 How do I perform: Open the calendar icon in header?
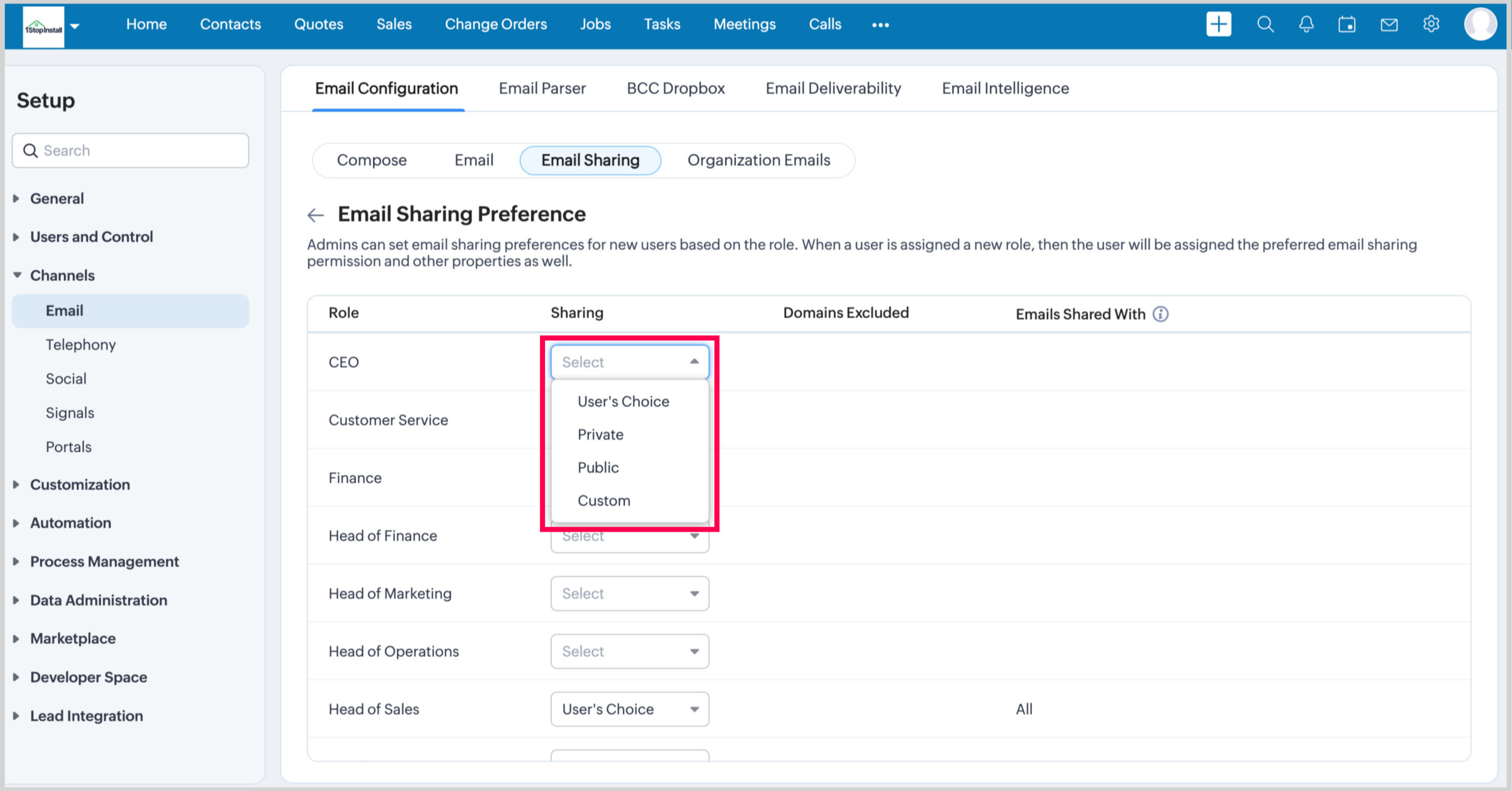click(1346, 25)
